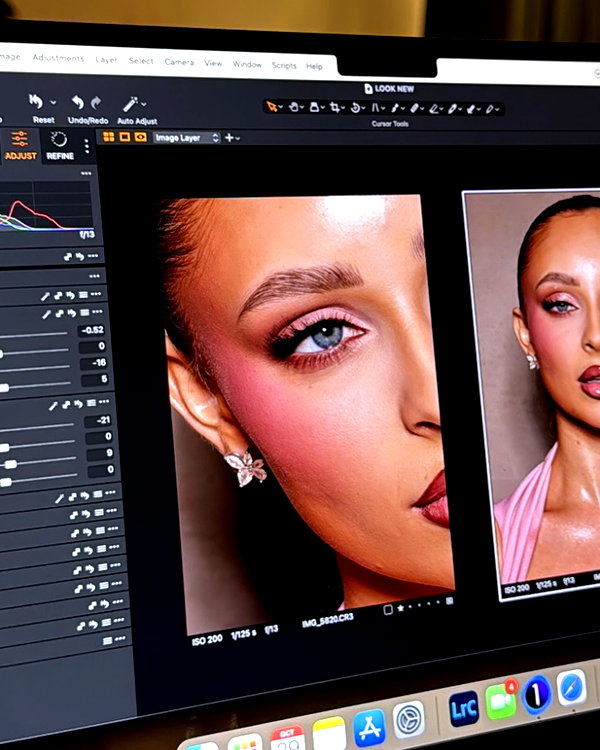Open the Image Layer selector dropdown
Screen dimensions: 600x750
tap(186, 138)
